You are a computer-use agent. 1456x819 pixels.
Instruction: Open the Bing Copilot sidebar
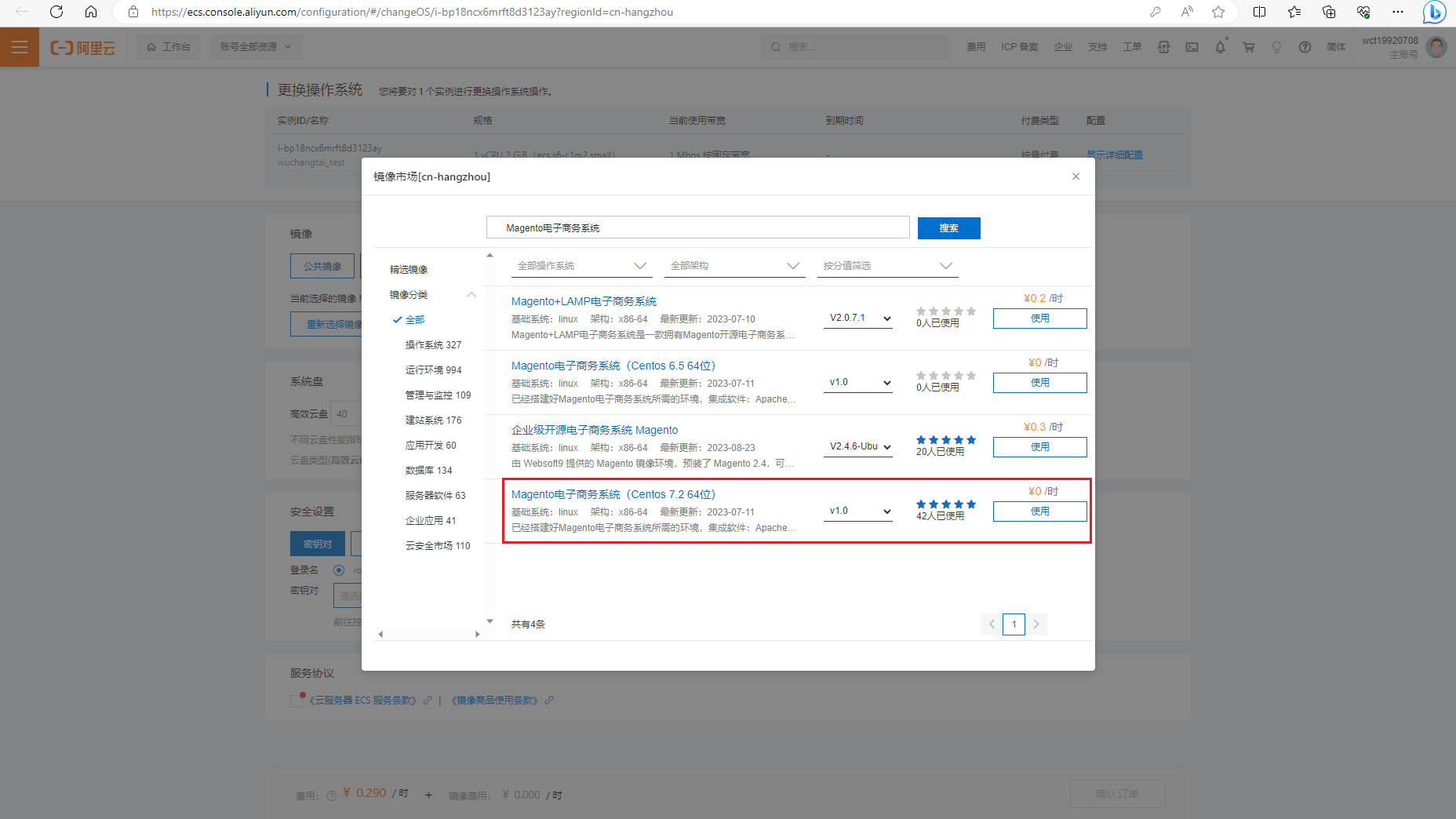point(1435,12)
